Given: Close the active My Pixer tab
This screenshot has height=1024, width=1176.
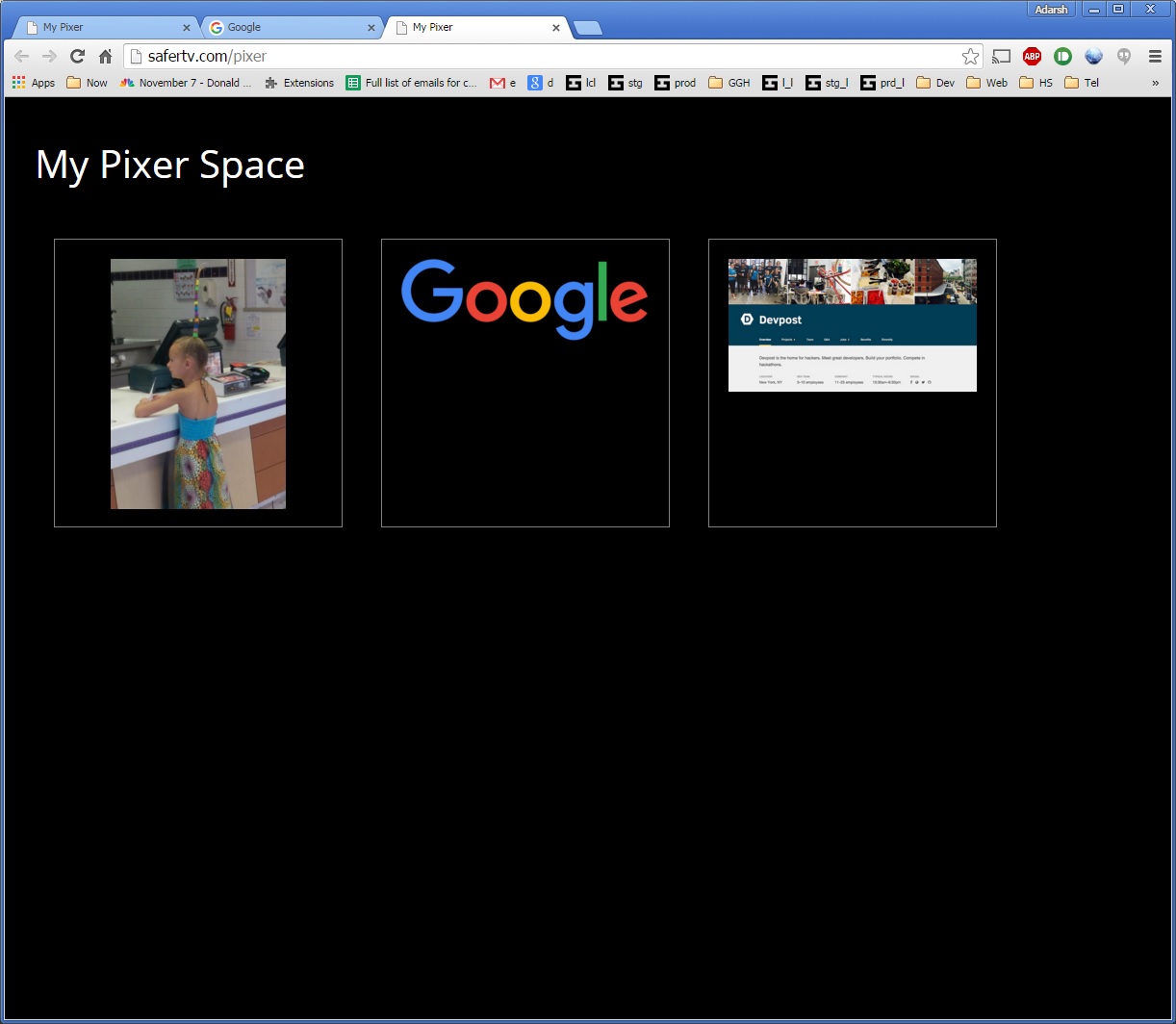Looking at the screenshot, I should click(x=556, y=28).
